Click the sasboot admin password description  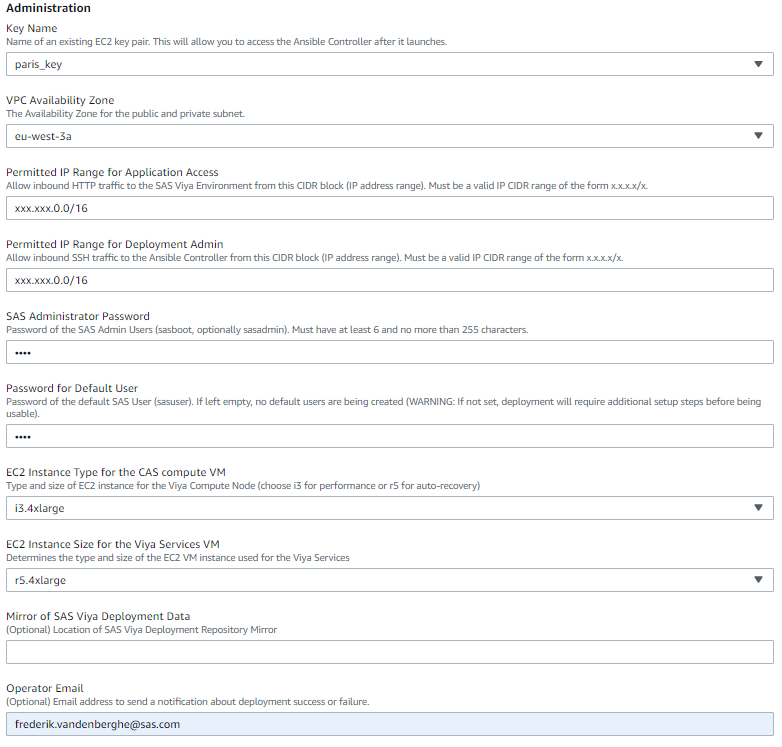(267, 330)
